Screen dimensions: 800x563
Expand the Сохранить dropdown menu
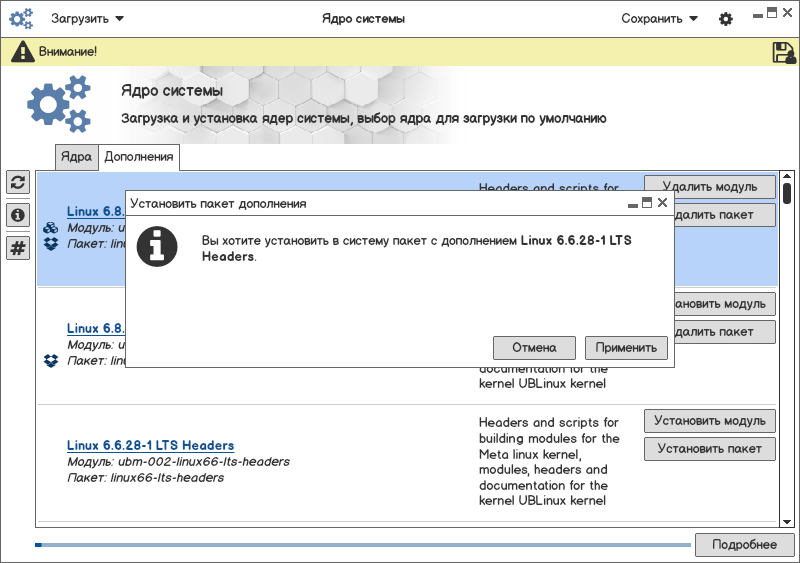pos(659,19)
